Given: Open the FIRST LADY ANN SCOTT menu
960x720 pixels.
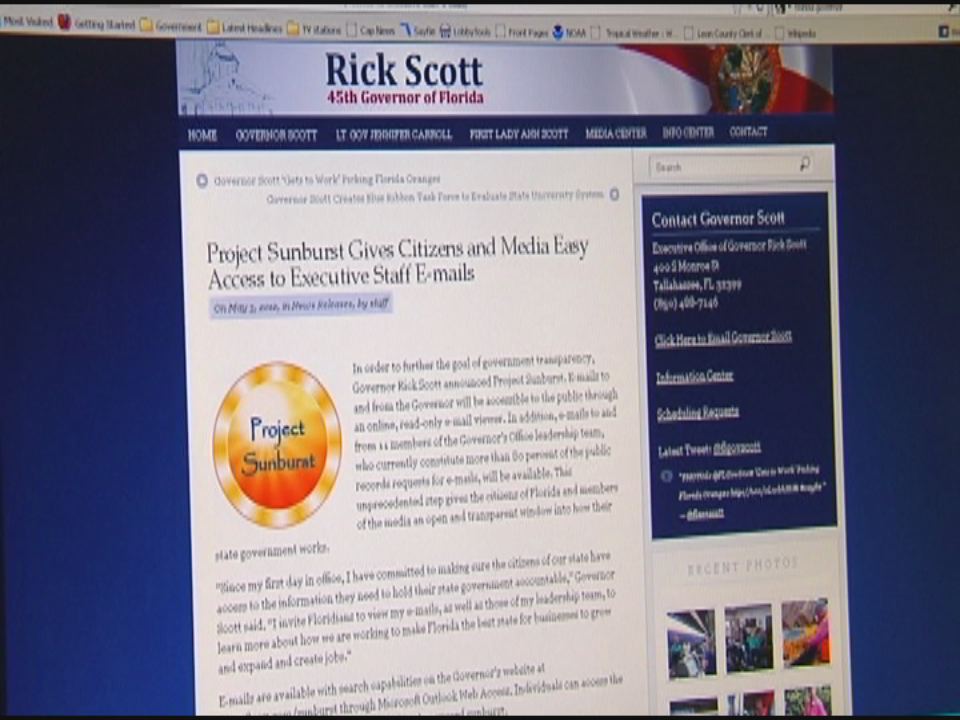Looking at the screenshot, I should pyautogui.click(x=519, y=133).
